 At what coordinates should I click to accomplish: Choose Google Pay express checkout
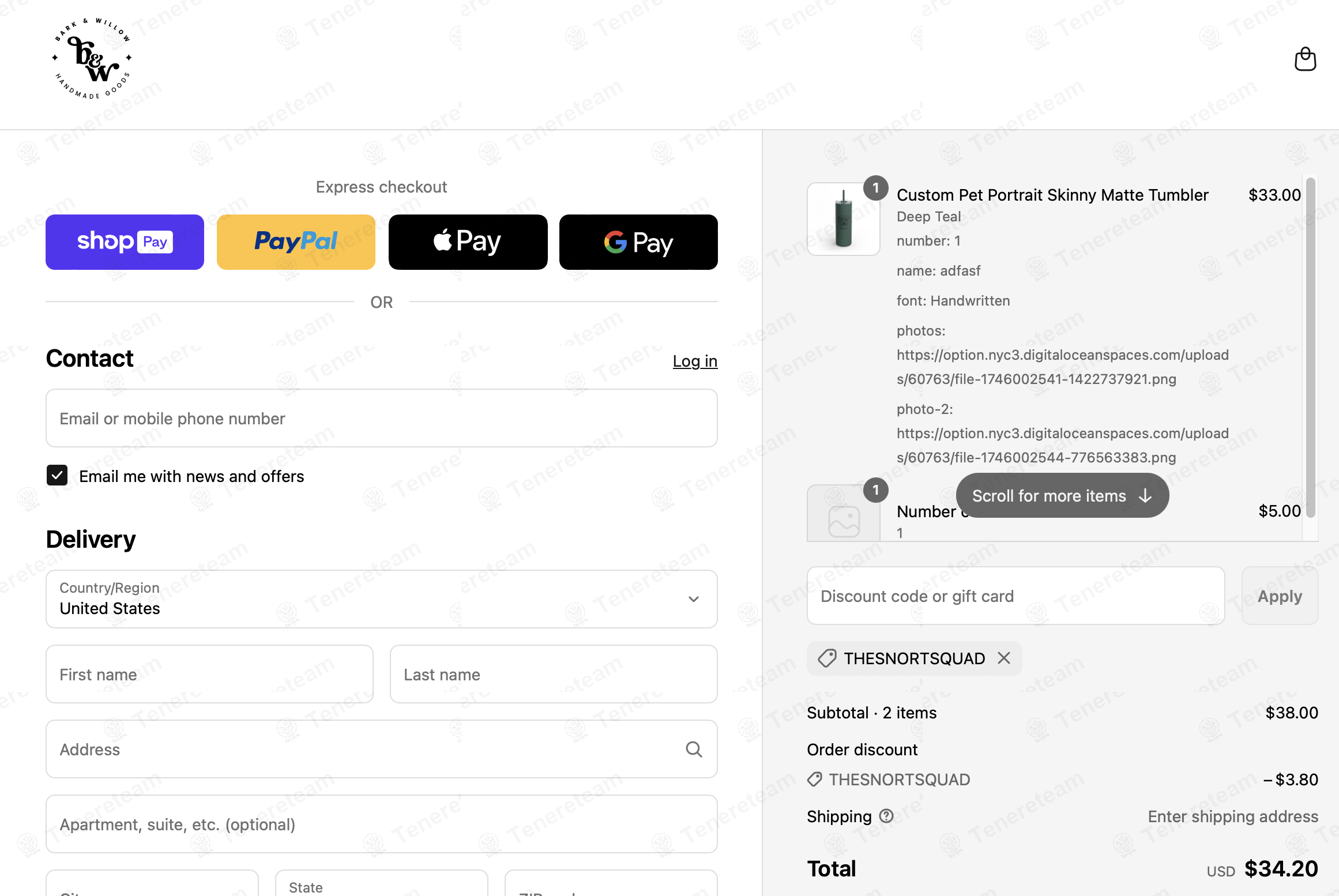coord(638,242)
